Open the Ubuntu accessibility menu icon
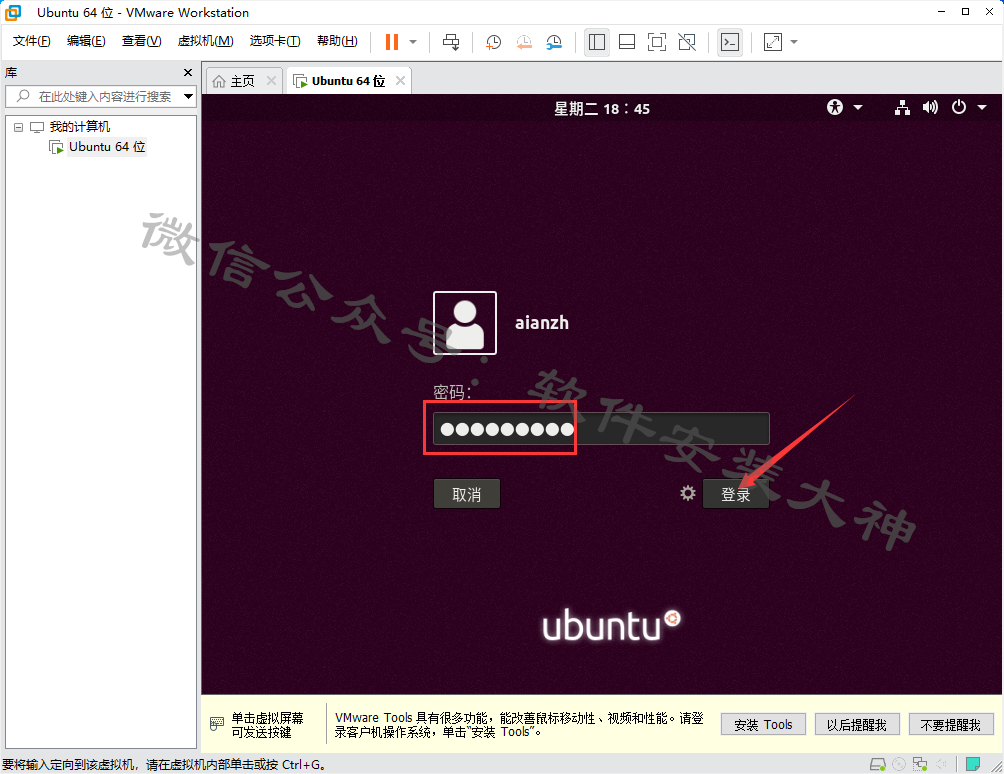This screenshot has width=1004, height=774. (x=835, y=107)
